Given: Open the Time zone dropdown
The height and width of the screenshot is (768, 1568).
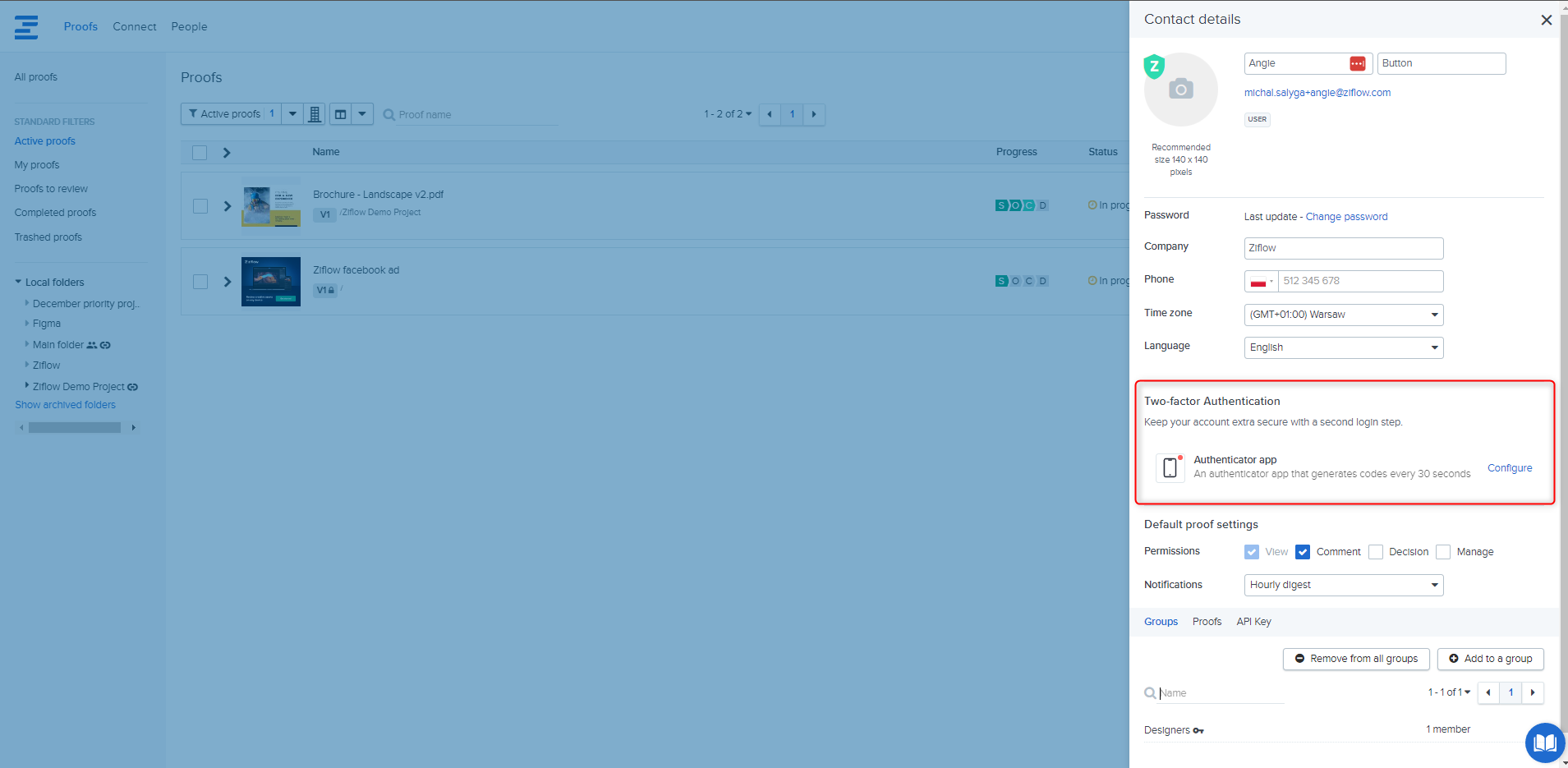Looking at the screenshot, I should click(x=1343, y=315).
